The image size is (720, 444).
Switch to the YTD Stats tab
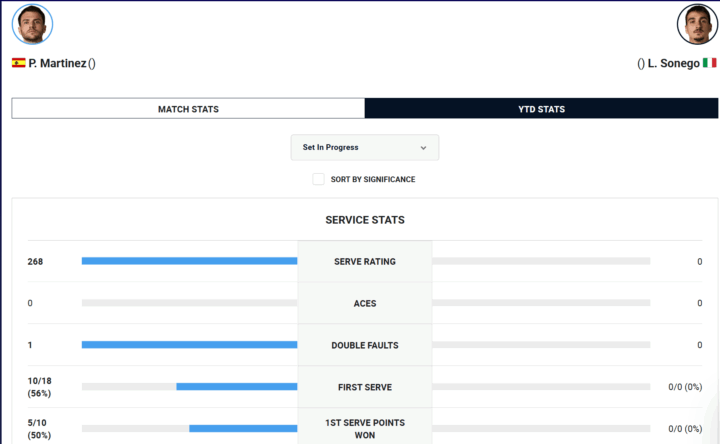click(x=541, y=109)
